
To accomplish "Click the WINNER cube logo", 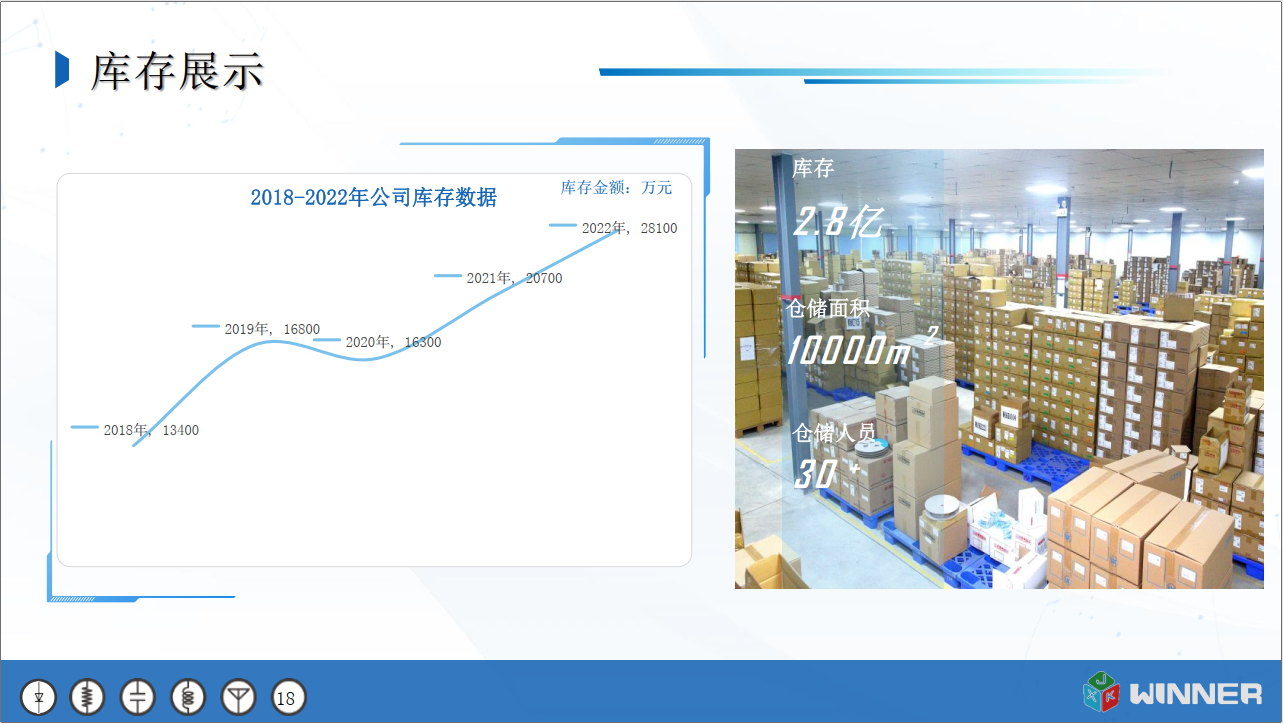I will click(1103, 692).
